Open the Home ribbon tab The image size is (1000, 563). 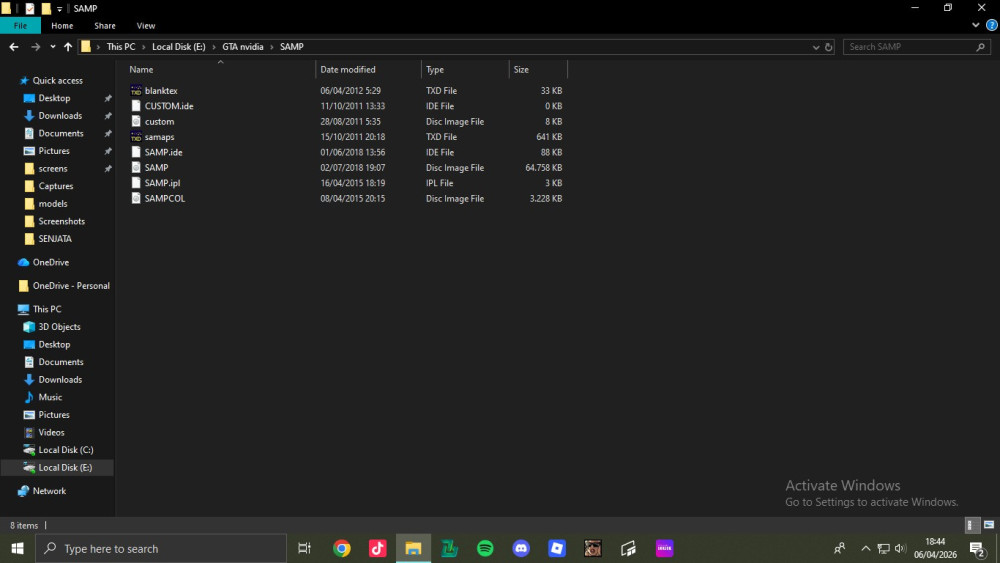click(x=62, y=26)
